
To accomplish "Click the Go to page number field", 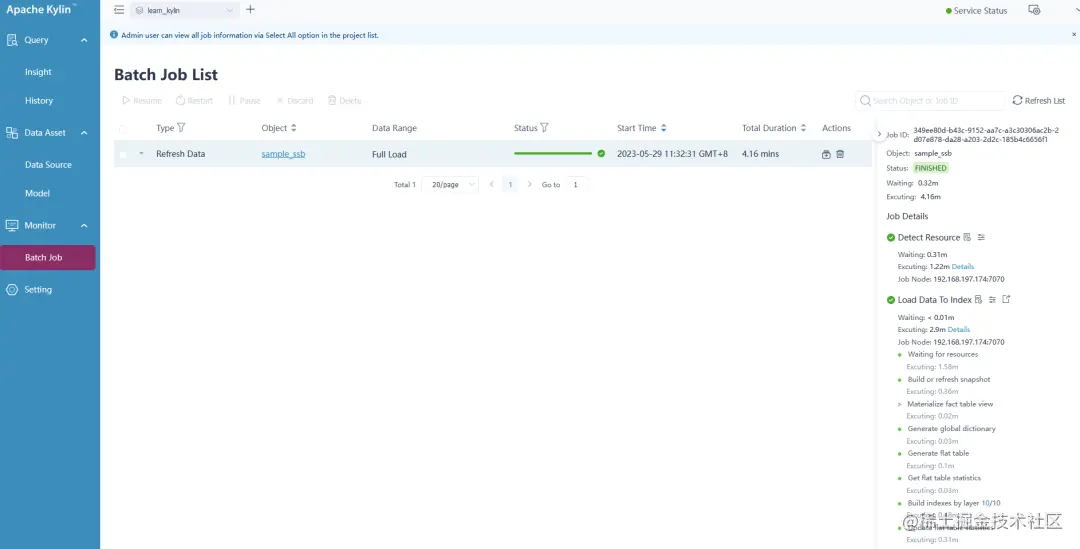I will point(576,185).
